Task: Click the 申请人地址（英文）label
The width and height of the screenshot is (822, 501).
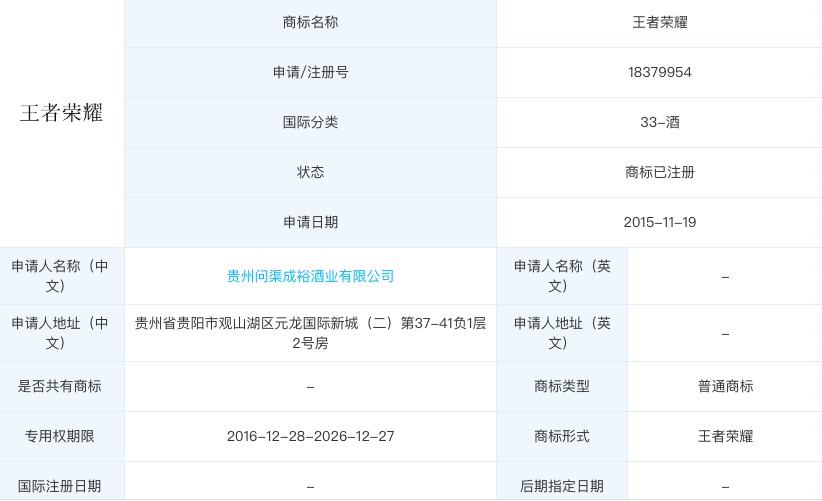Action: [562, 333]
